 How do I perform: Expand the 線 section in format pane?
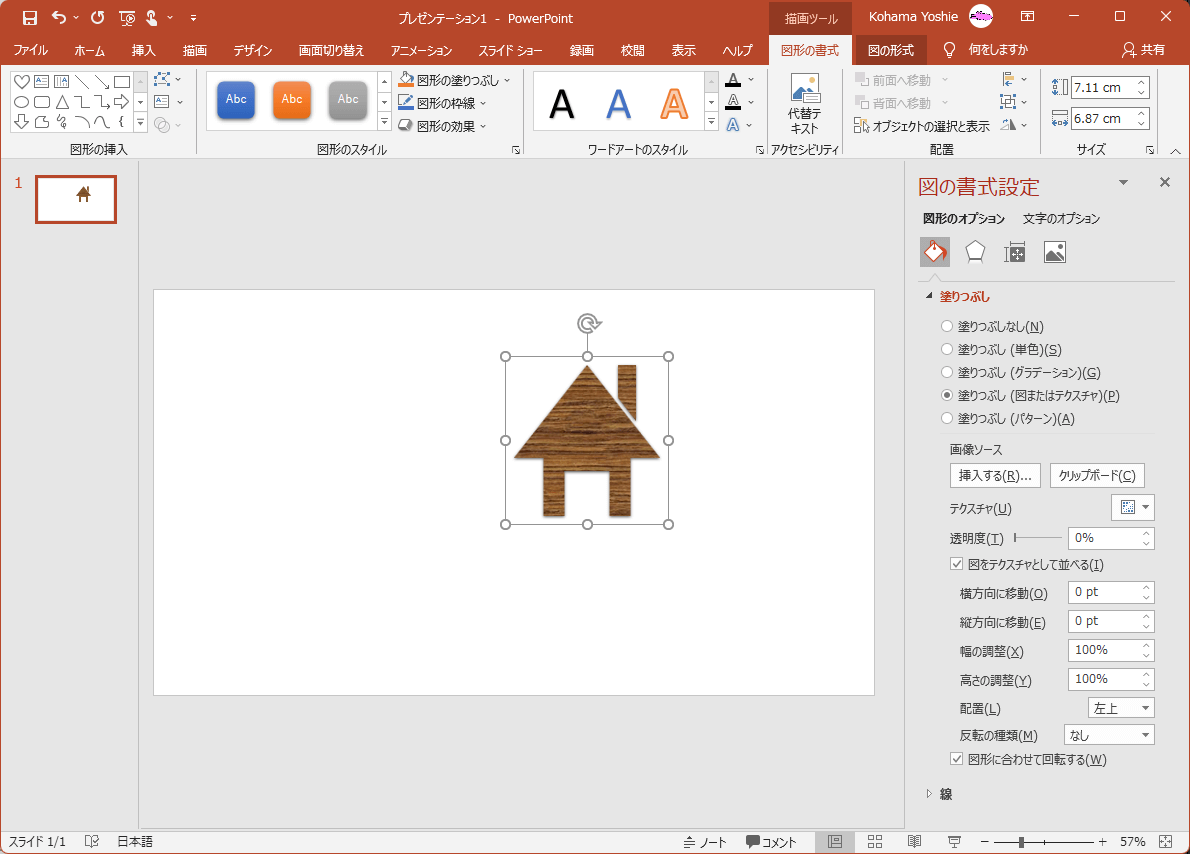tap(945, 794)
